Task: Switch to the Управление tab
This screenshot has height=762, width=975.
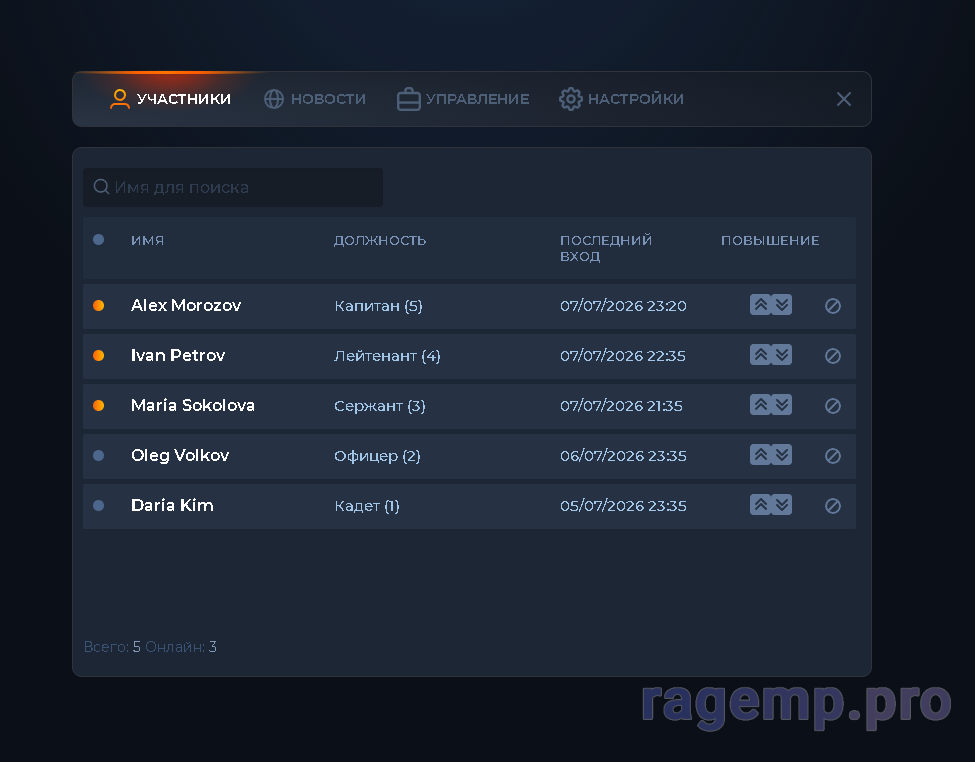Action: tap(463, 99)
